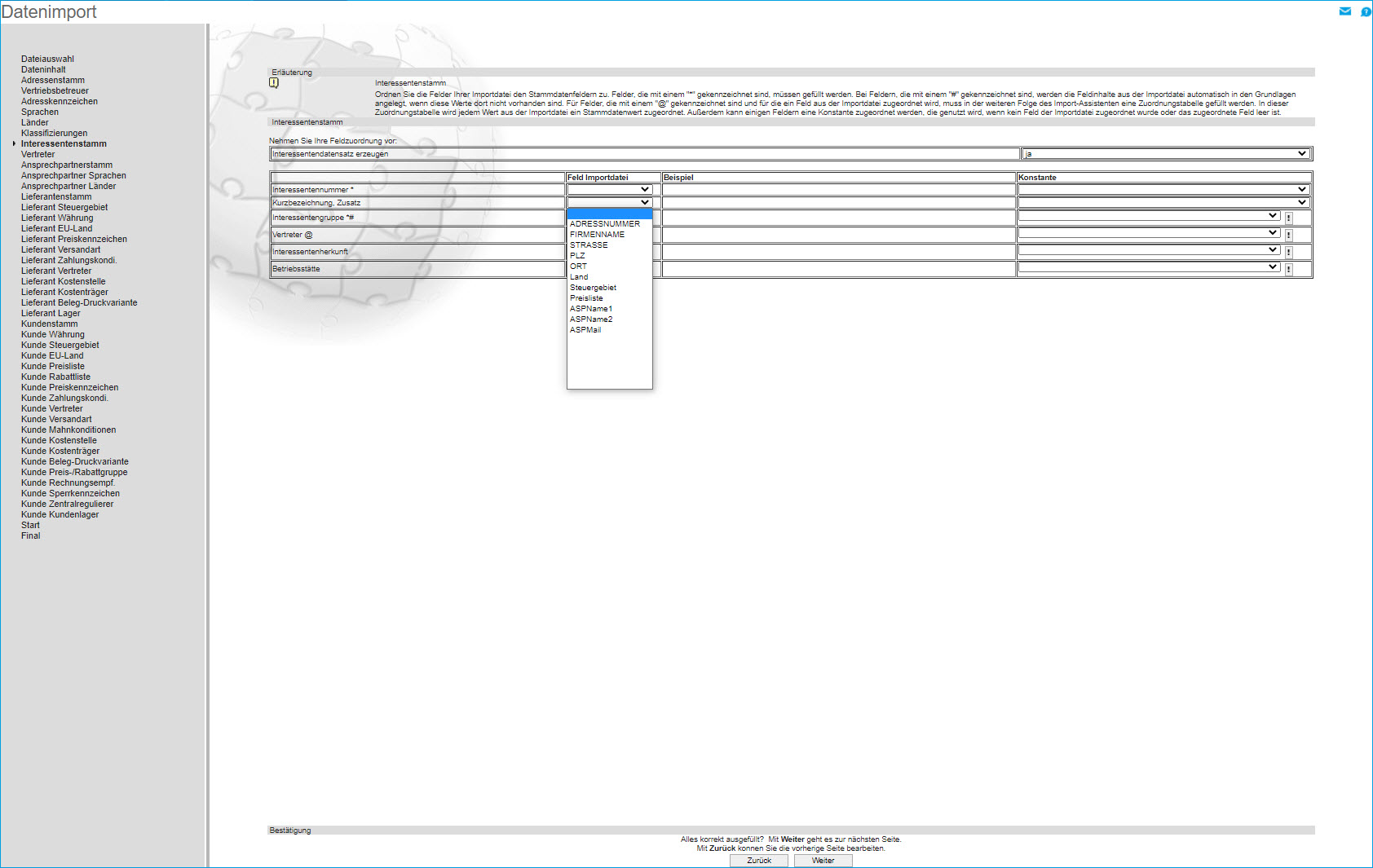Viewport: 1373px width, 868px height.
Task: Click the 'Betriebsstätte' field label cell
Action: click(x=417, y=269)
